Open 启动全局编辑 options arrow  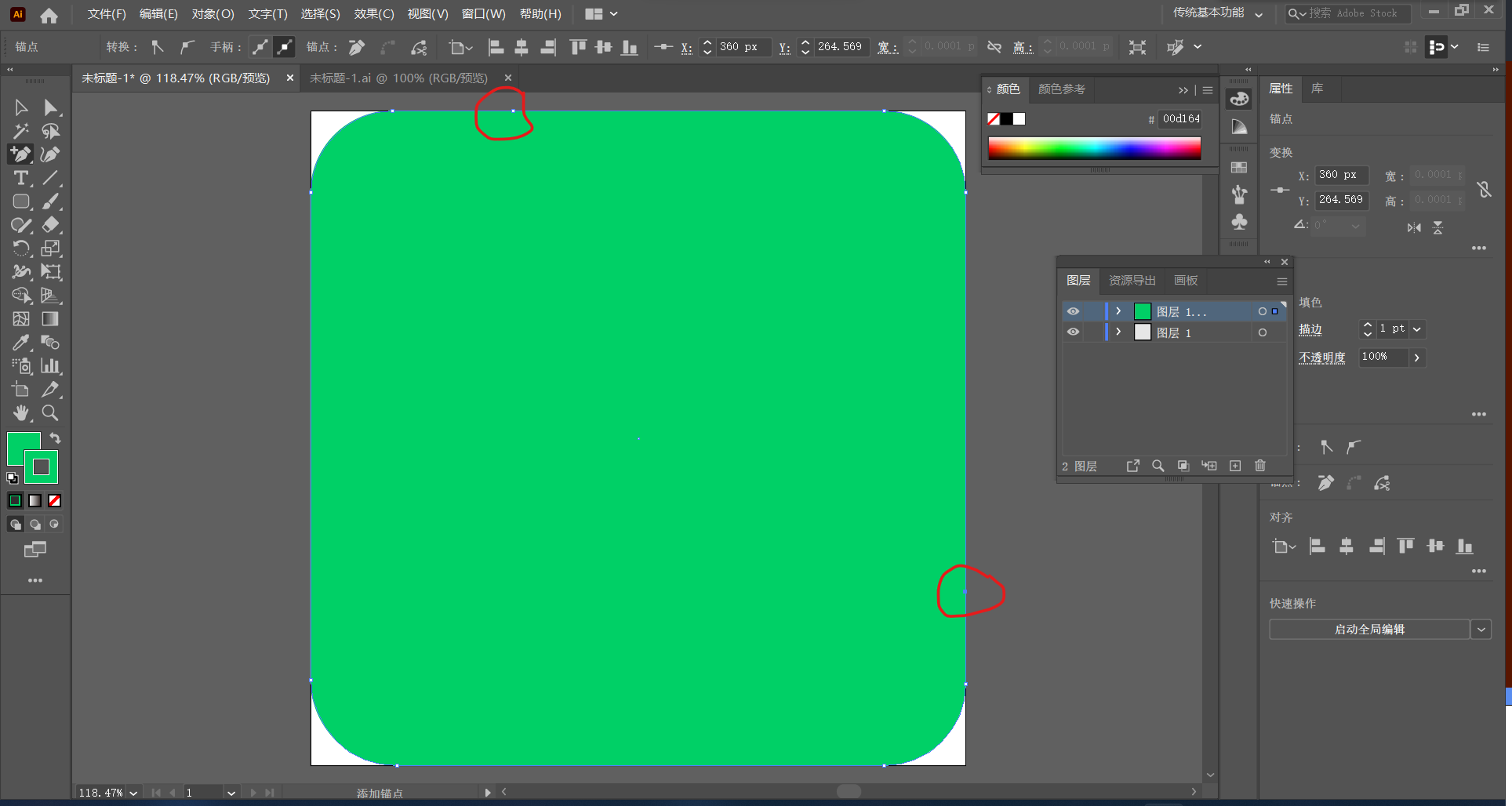tap(1481, 630)
